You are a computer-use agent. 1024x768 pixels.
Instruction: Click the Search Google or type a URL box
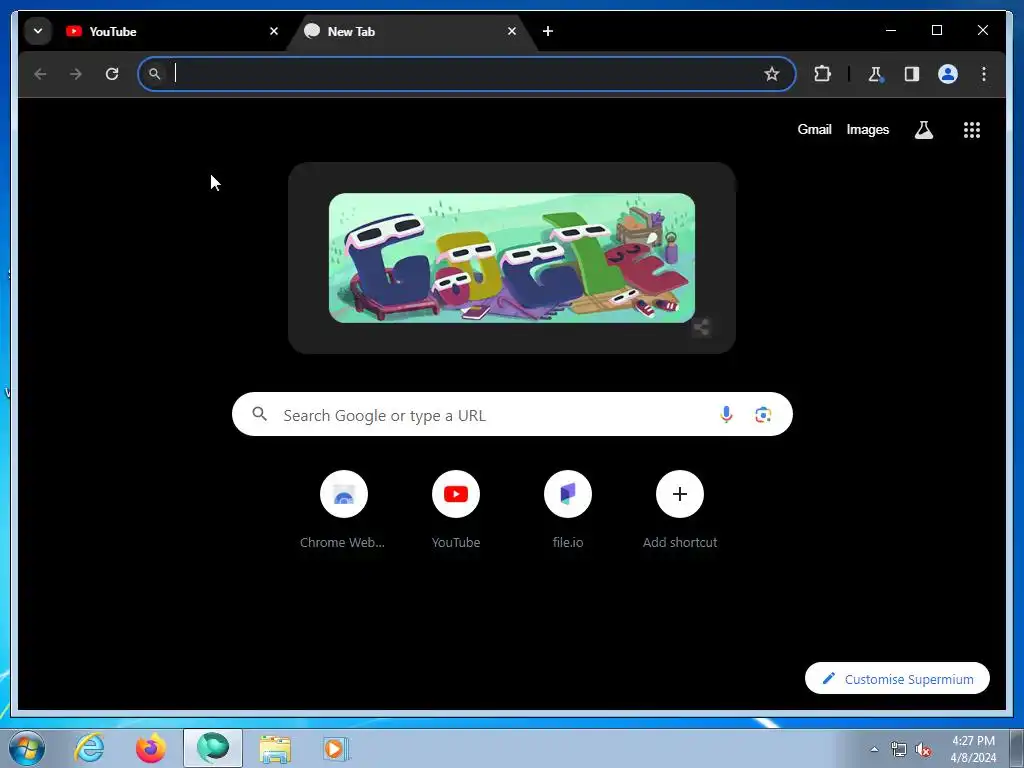pyautogui.click(x=512, y=414)
